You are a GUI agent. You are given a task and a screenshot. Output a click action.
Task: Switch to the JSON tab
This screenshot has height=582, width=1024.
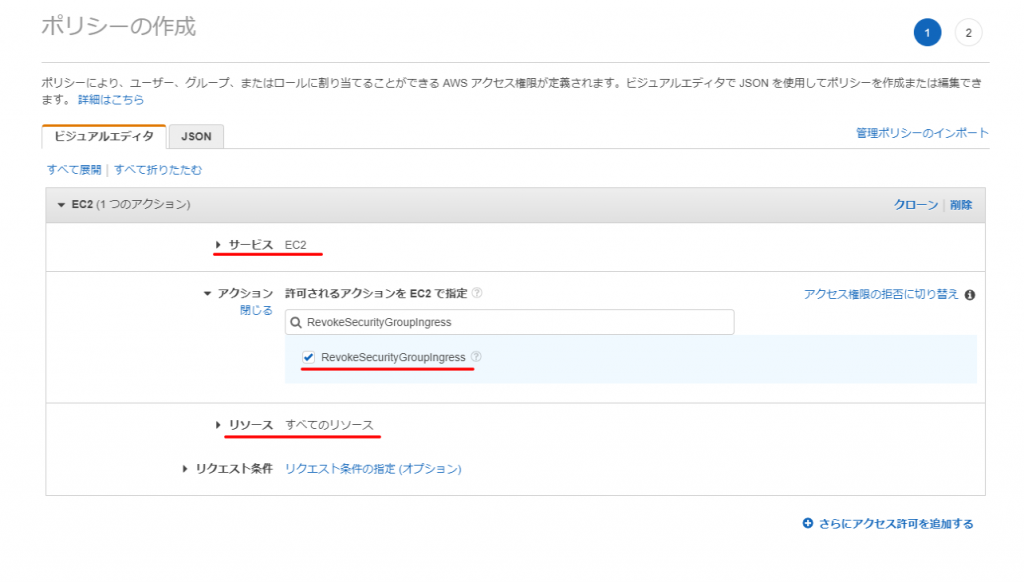pos(196,137)
